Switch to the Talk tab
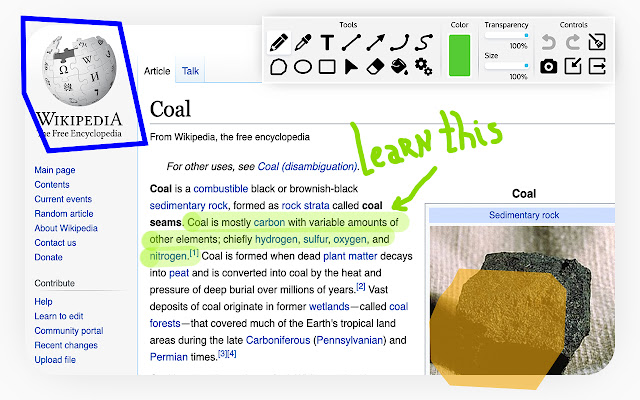This screenshot has height=400, width=640. click(190, 71)
